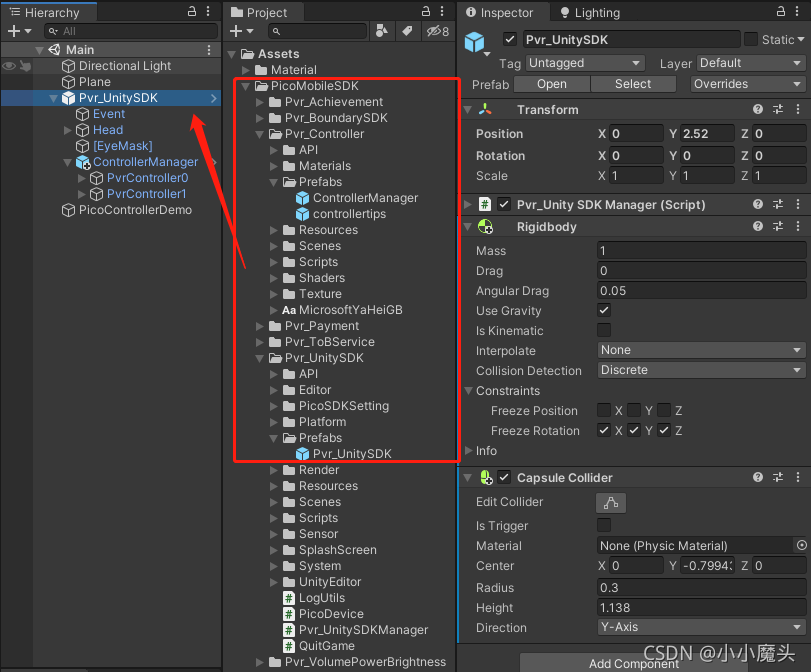The image size is (811, 672).
Task: Open Project create plus menu
Action: 241,31
